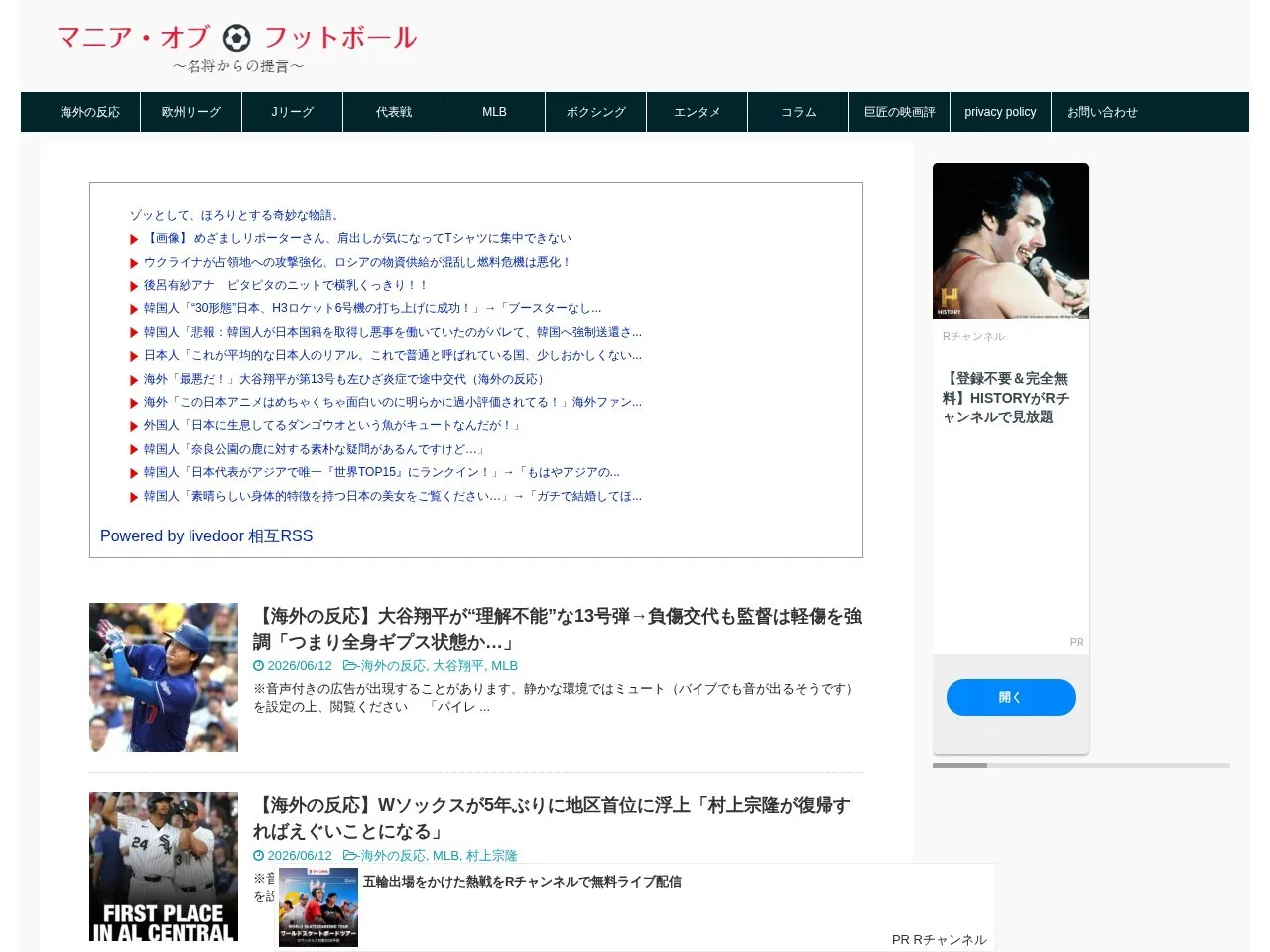Open これが平均的な日本人のリアル headline

[x=393, y=355]
